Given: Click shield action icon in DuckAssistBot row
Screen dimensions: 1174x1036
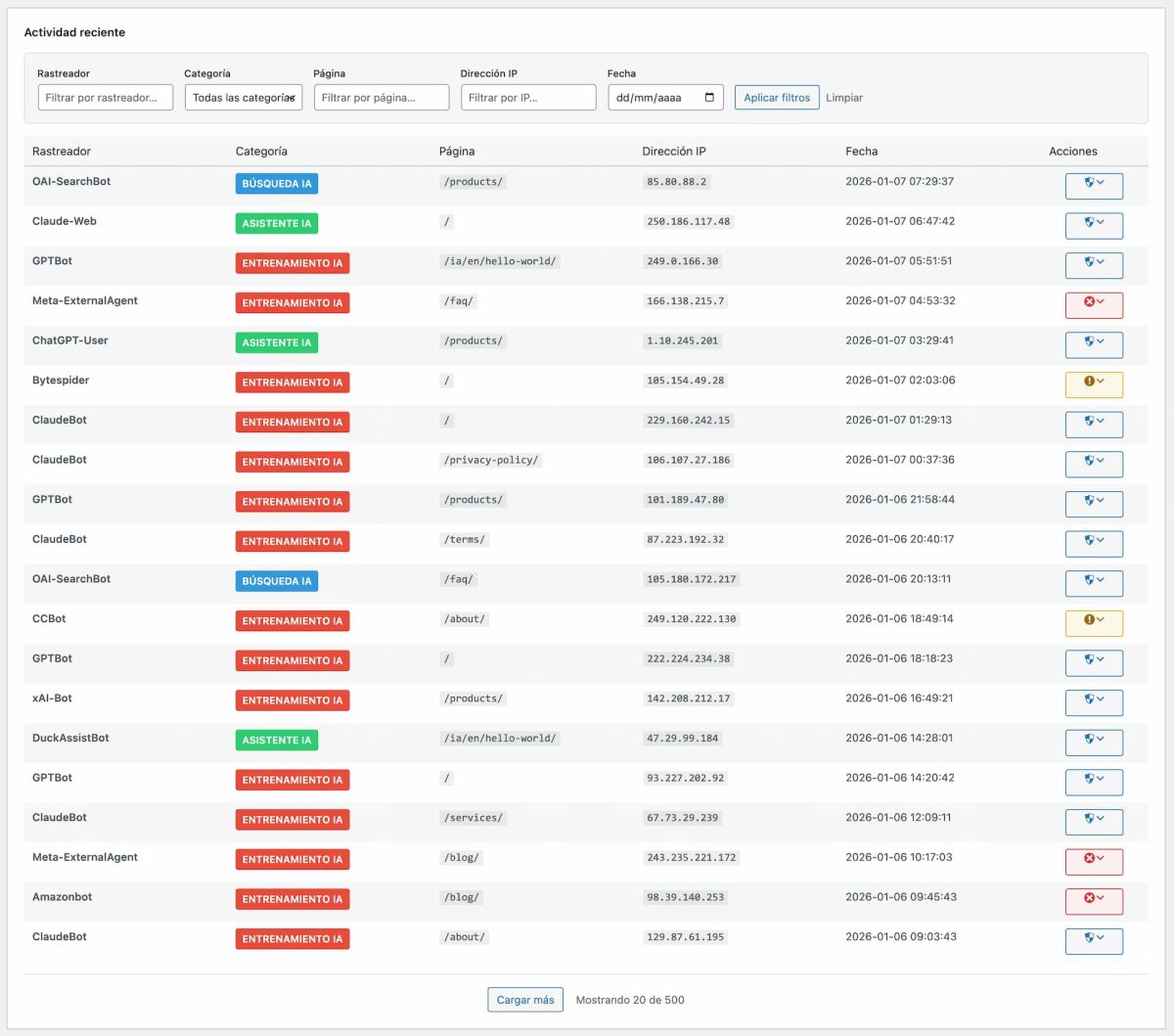Looking at the screenshot, I should pos(1089,741).
